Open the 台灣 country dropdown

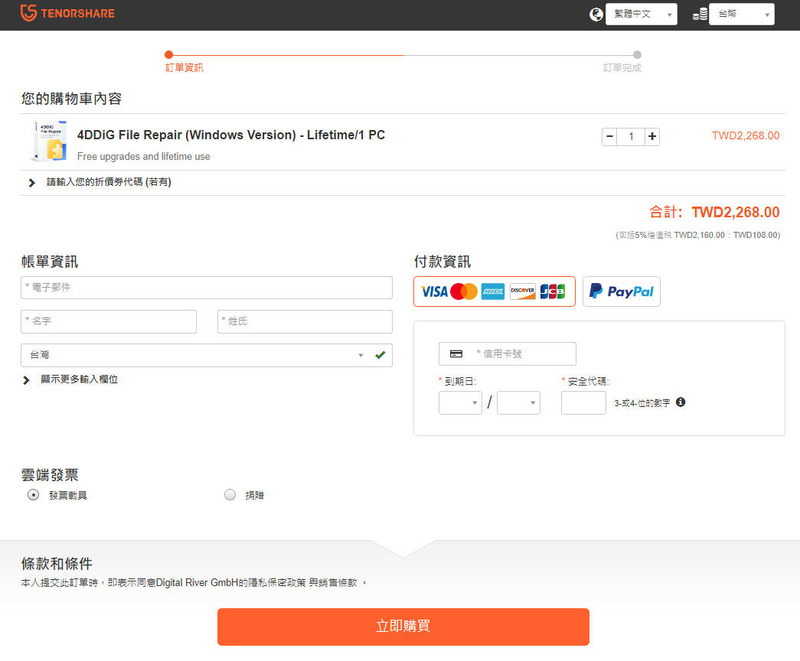point(207,355)
